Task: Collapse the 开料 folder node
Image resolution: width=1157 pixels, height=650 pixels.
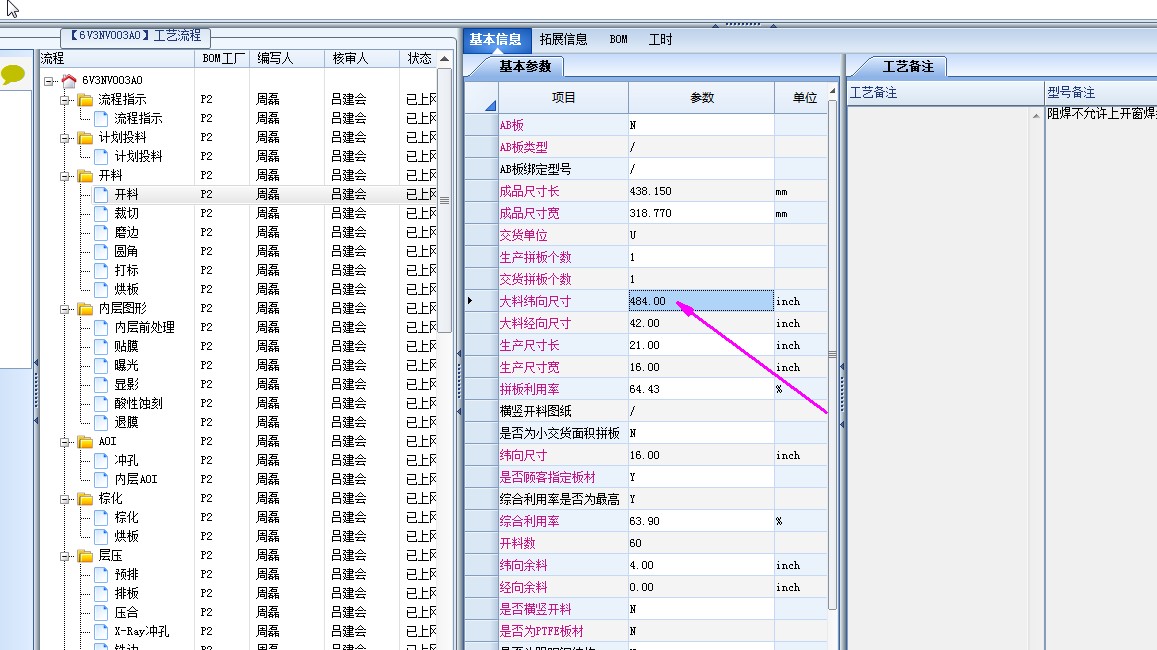Action: [65, 176]
